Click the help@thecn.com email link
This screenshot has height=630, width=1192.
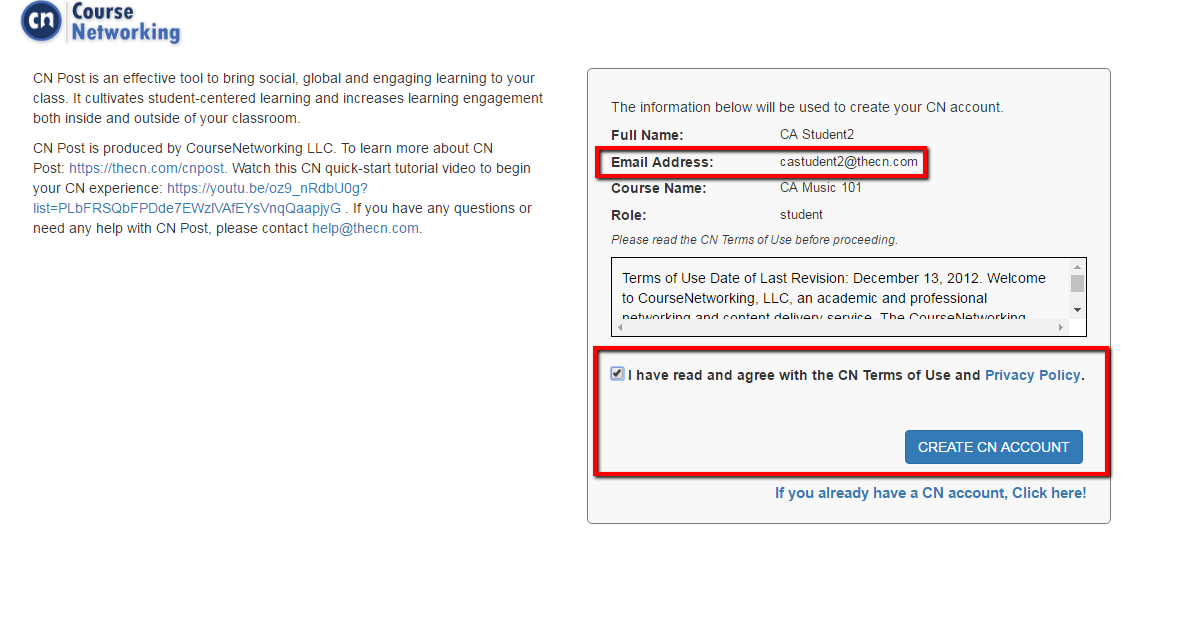click(365, 228)
